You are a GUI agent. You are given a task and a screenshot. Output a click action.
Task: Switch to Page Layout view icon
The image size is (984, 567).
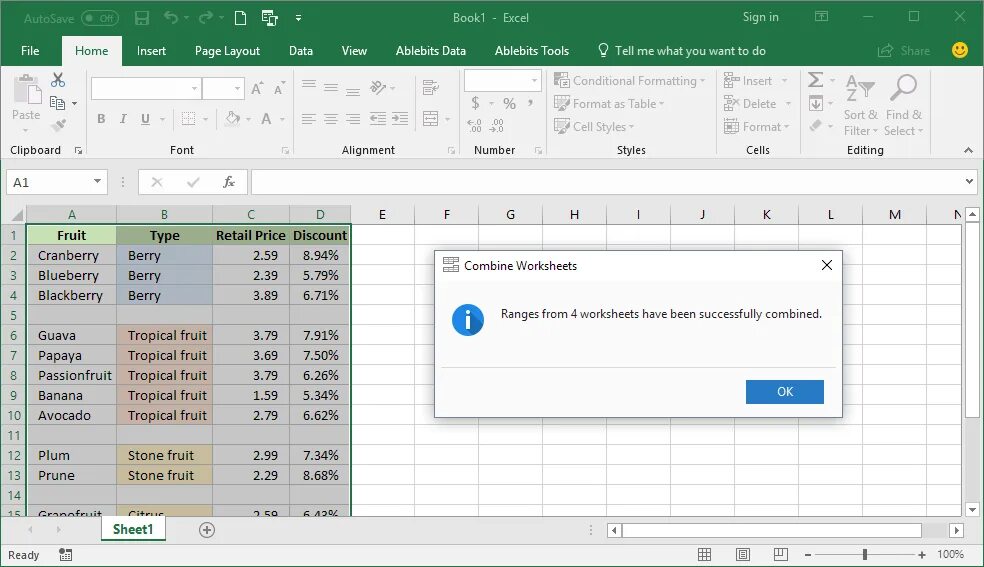pyautogui.click(x=743, y=554)
